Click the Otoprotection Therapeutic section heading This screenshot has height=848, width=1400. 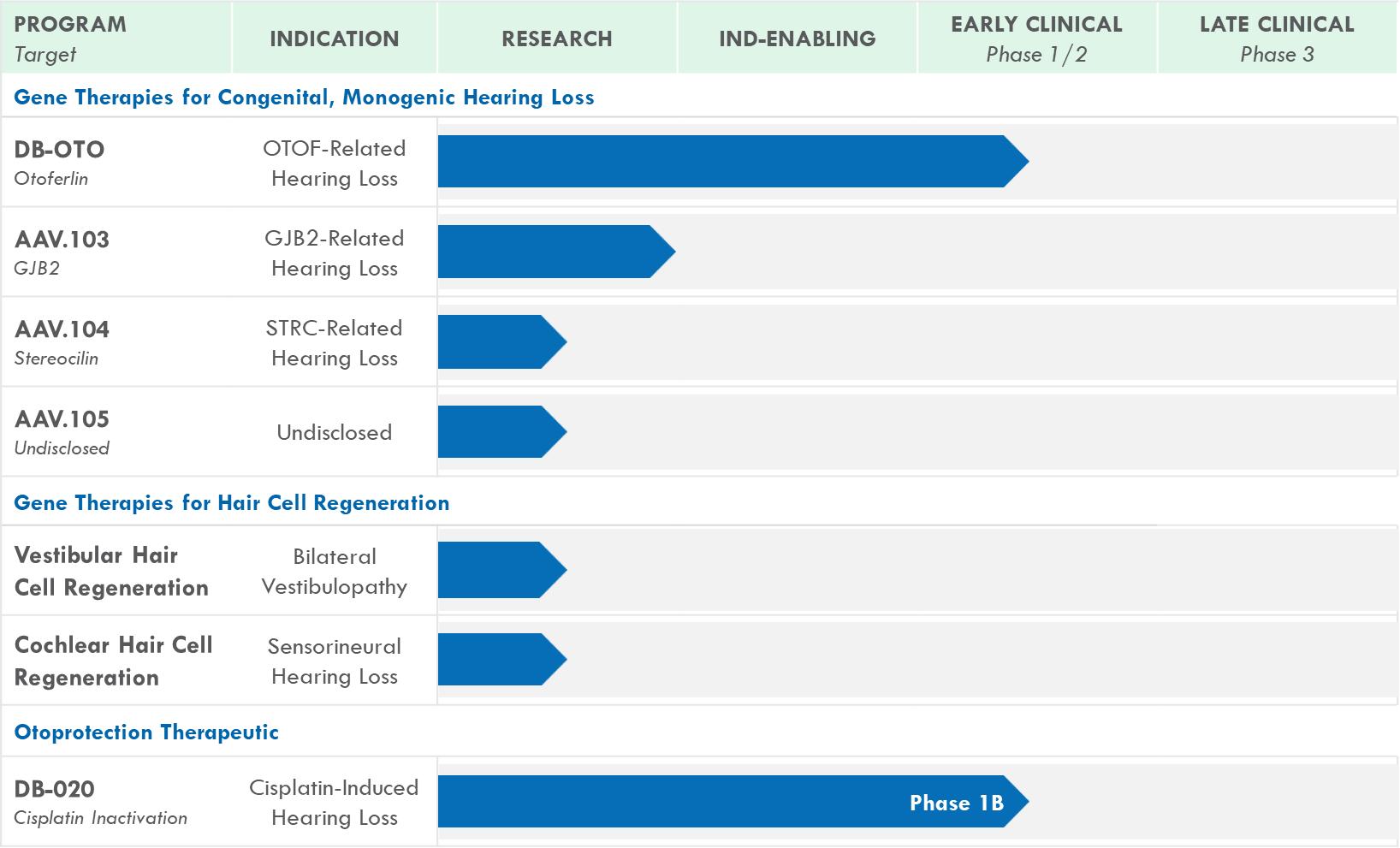click(x=146, y=732)
